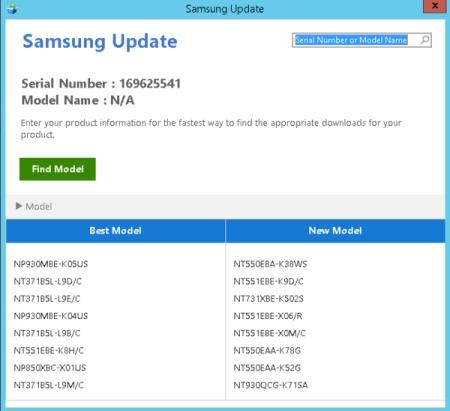Screen dimensions: 450x411
Task: Open model NP930MBE-K04US
Action: [51, 316]
